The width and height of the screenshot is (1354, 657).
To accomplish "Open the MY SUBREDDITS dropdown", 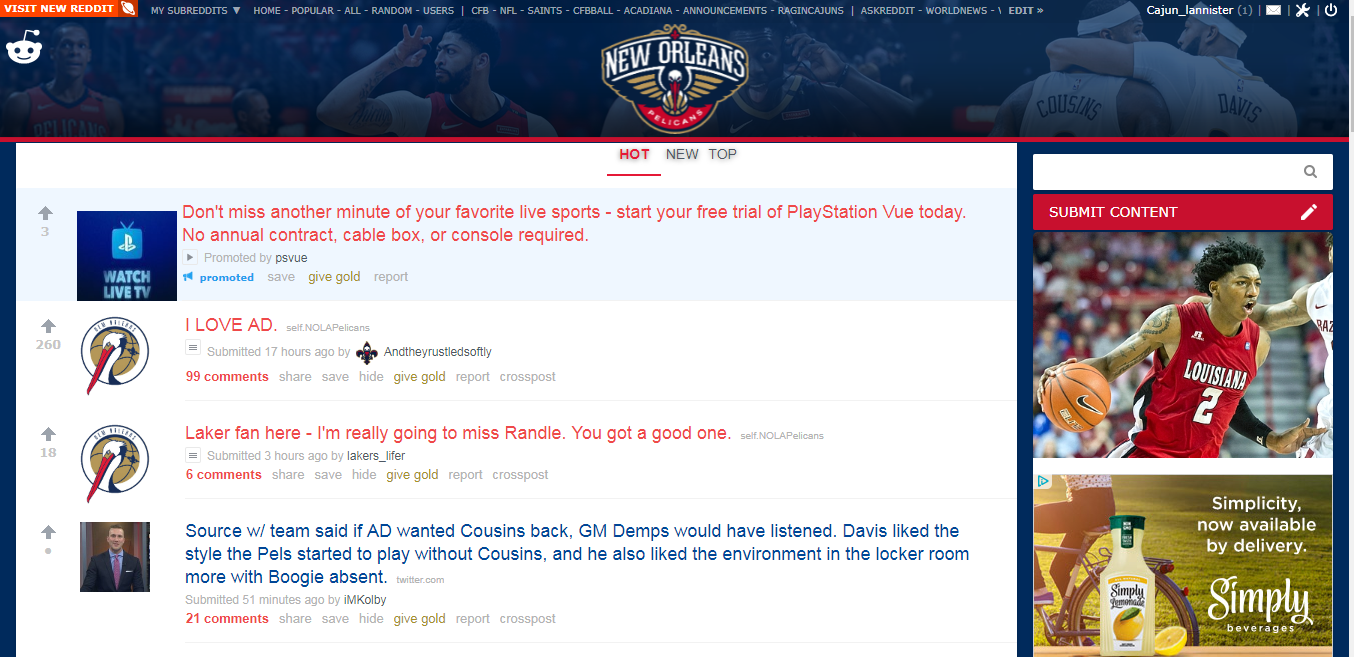I will pyautogui.click(x=196, y=10).
